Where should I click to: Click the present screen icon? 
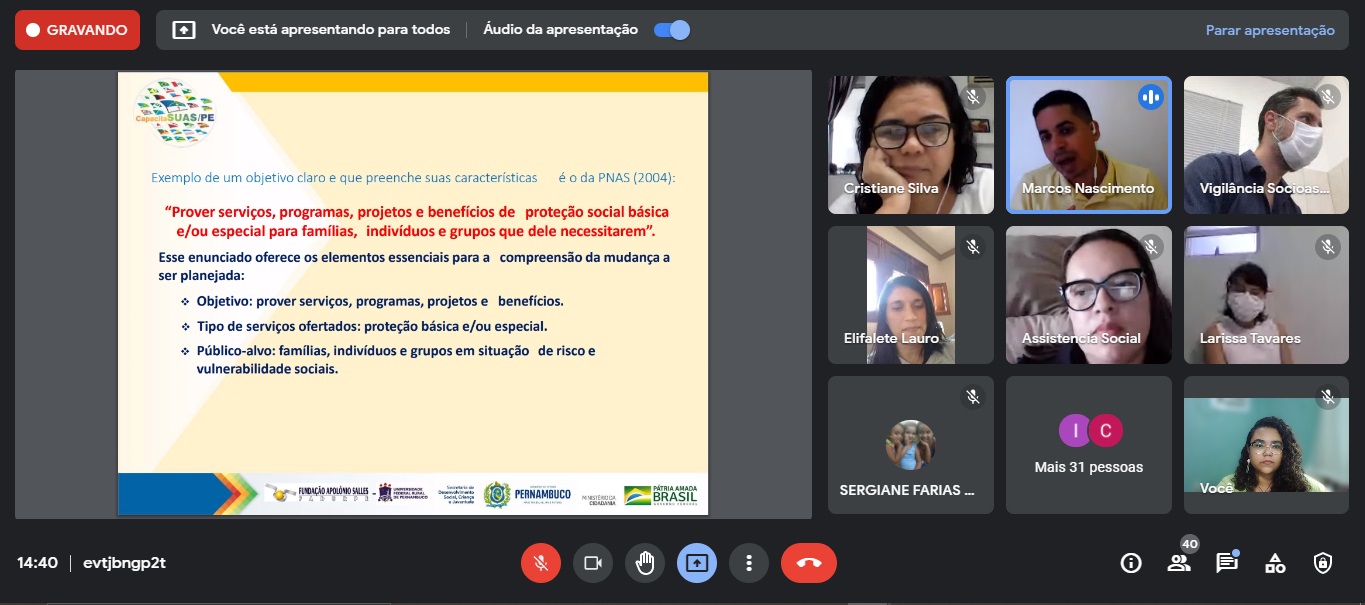697,563
